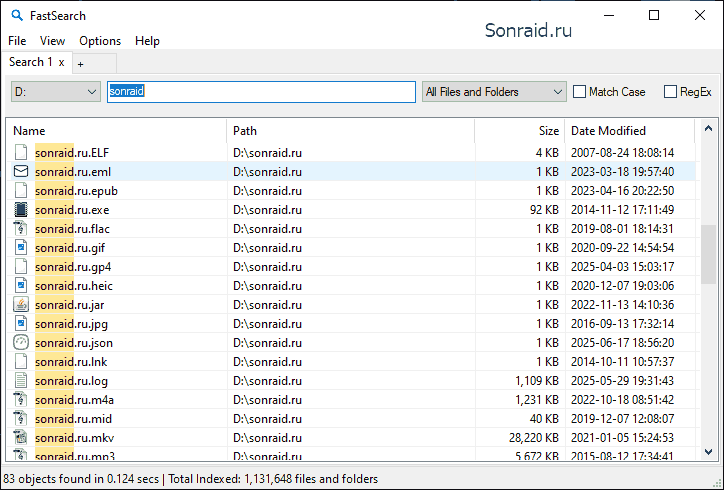
Task: Click the envelope icon of sonraid.ru.eml
Action: click(21, 171)
